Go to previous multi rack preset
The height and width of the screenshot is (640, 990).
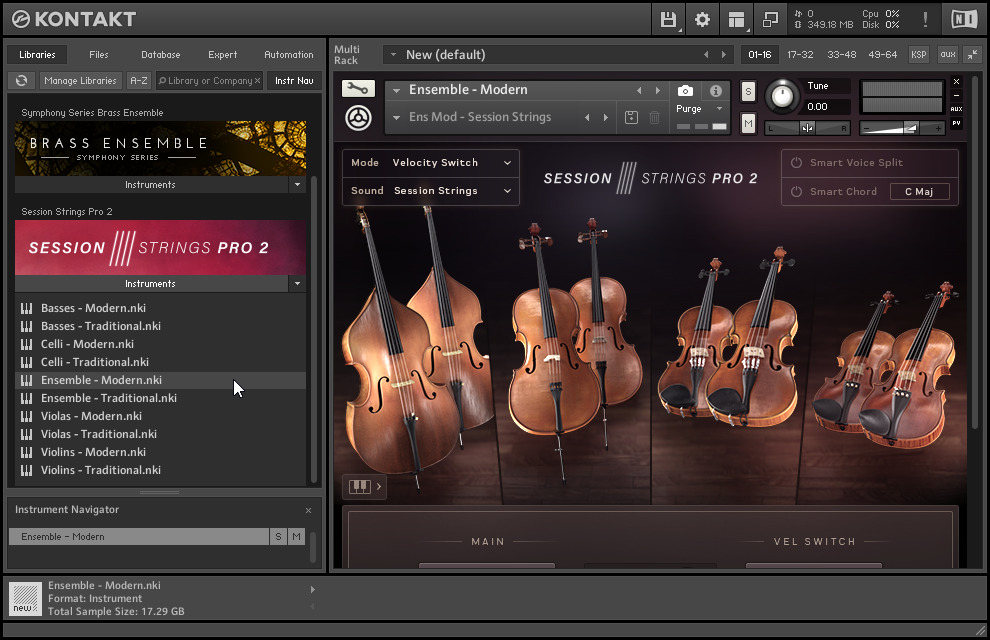(706, 55)
